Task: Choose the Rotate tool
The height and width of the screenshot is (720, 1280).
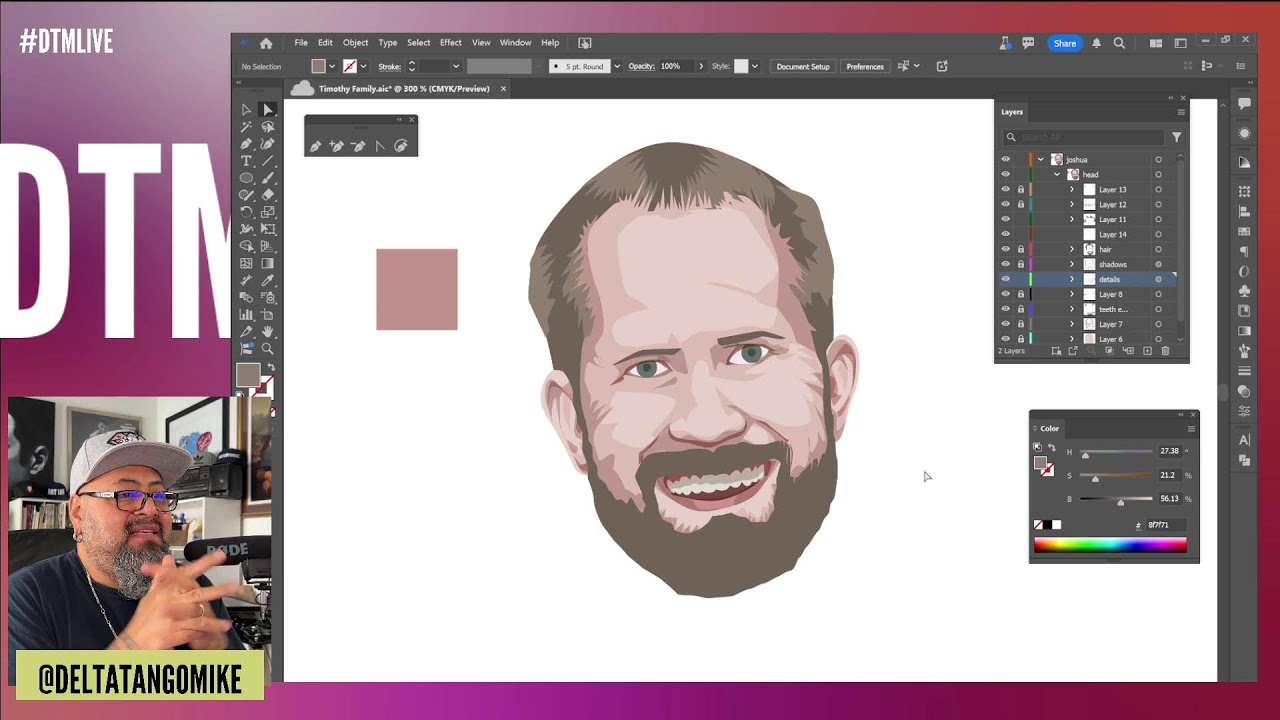Action: [246, 212]
